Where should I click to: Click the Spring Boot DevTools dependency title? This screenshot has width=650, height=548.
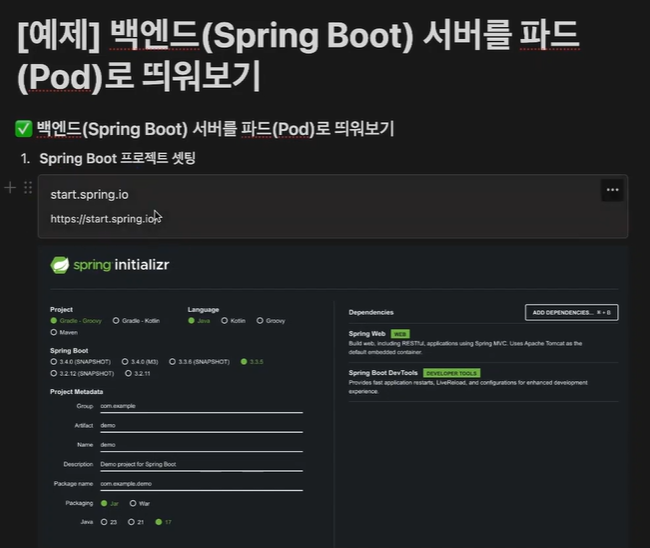pos(383,373)
